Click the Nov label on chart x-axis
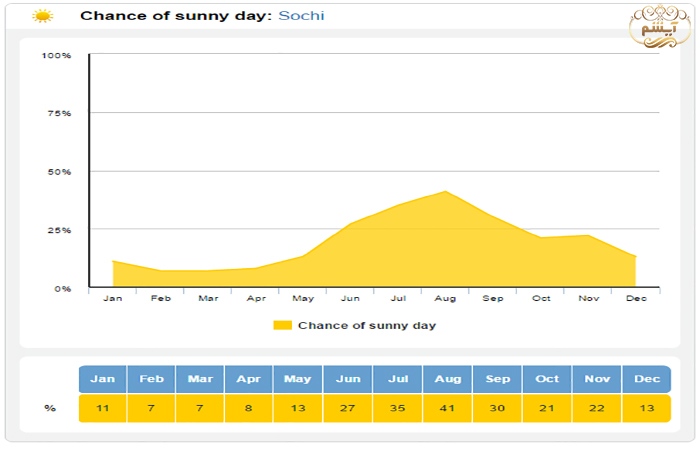The height and width of the screenshot is (450, 700). click(589, 298)
